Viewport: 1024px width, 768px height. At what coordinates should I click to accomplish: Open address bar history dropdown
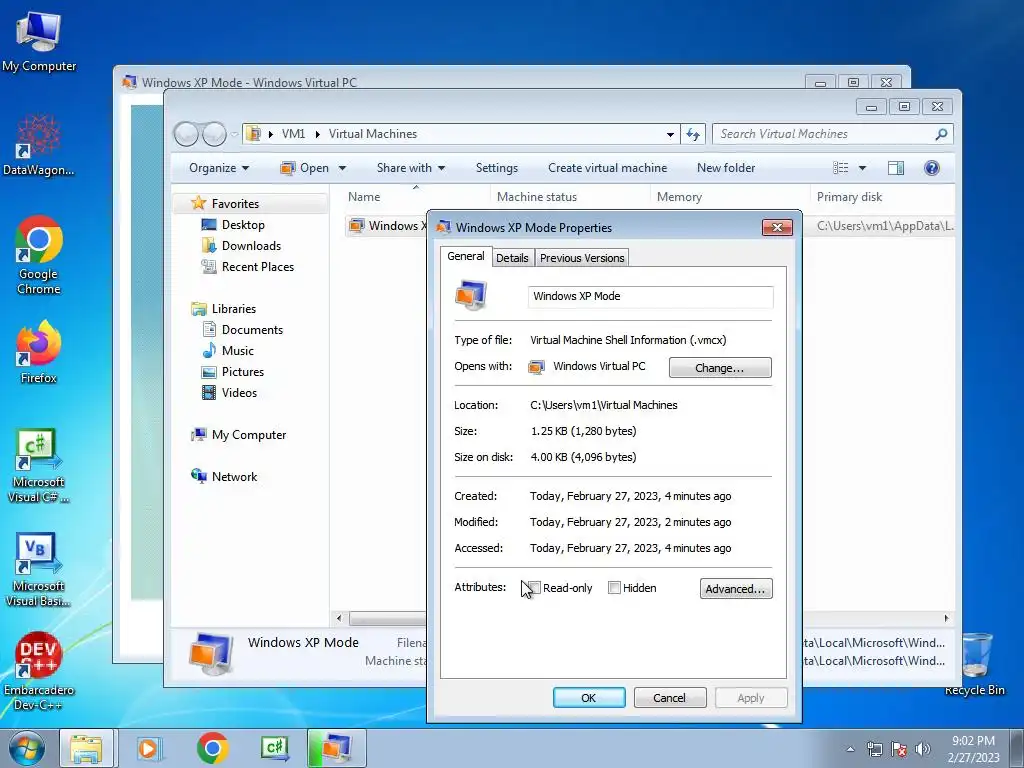tap(670, 135)
